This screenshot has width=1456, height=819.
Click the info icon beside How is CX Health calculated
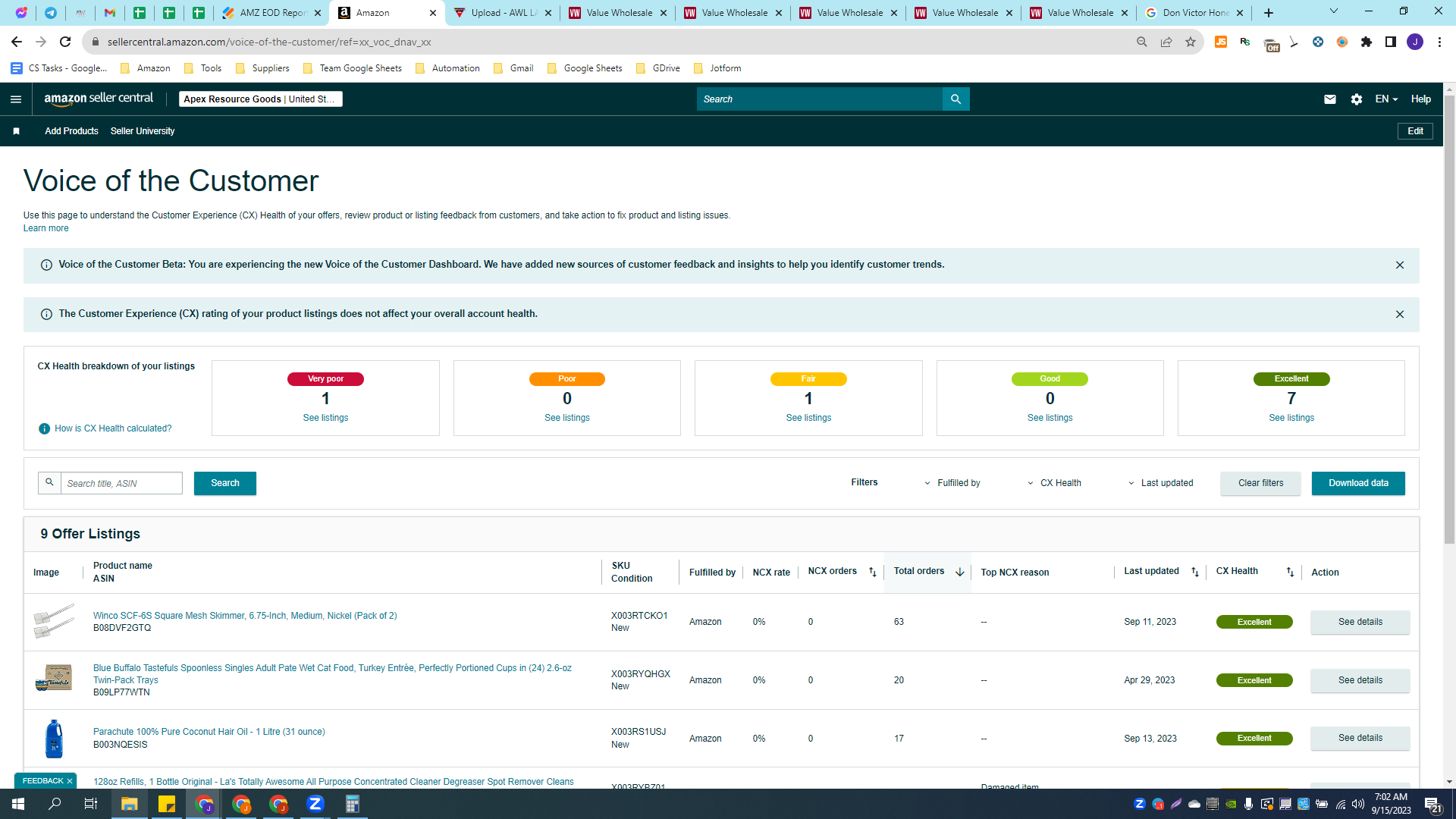point(44,428)
